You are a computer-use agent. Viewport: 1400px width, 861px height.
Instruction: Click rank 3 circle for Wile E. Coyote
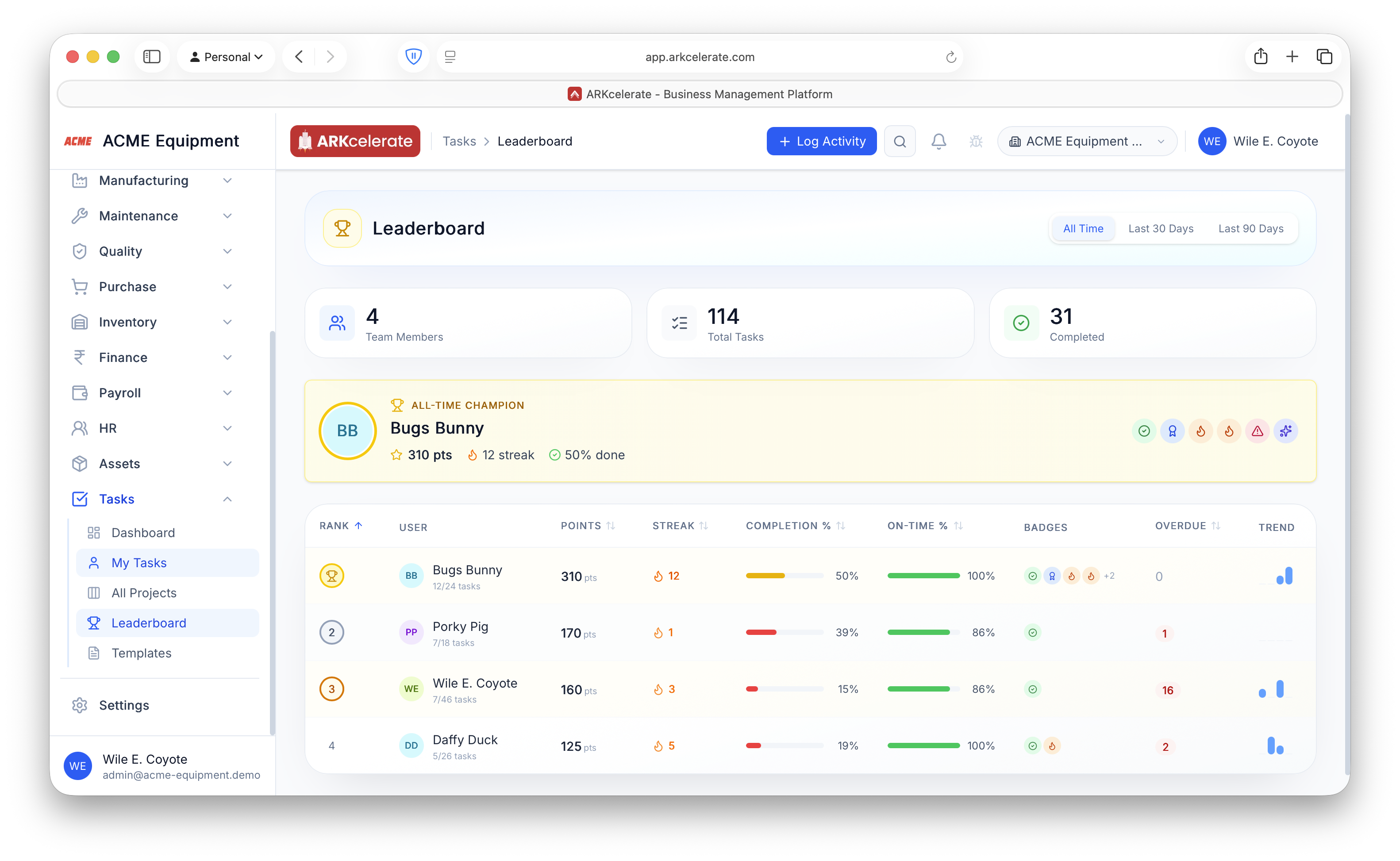pos(331,689)
